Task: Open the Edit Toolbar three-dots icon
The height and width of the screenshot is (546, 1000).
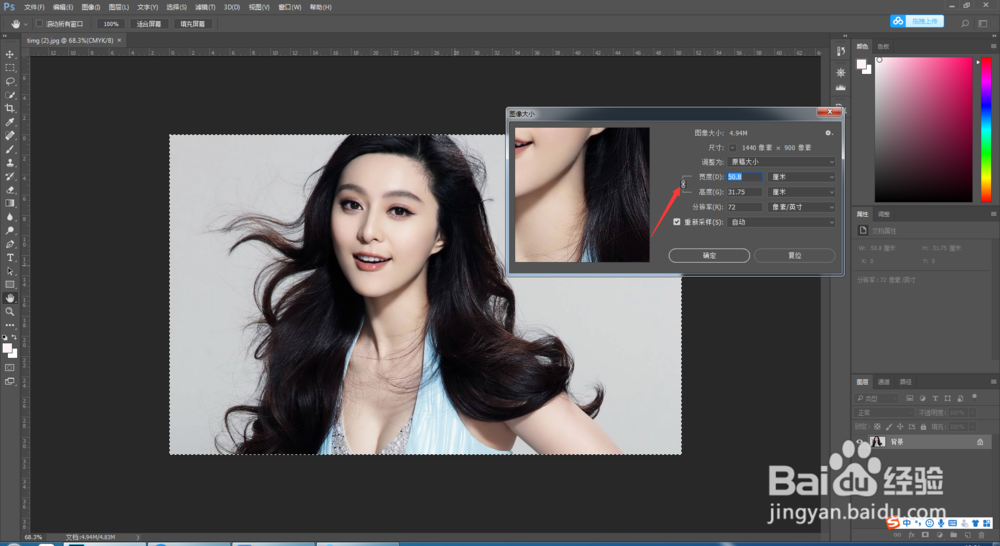Action: 10,325
